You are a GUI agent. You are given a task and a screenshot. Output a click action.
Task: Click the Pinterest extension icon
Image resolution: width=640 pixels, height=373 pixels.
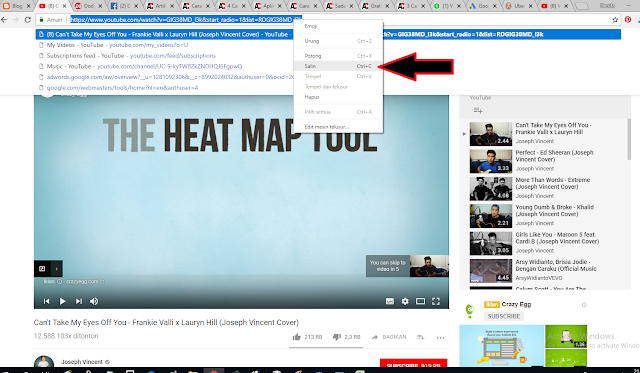(x=628, y=20)
